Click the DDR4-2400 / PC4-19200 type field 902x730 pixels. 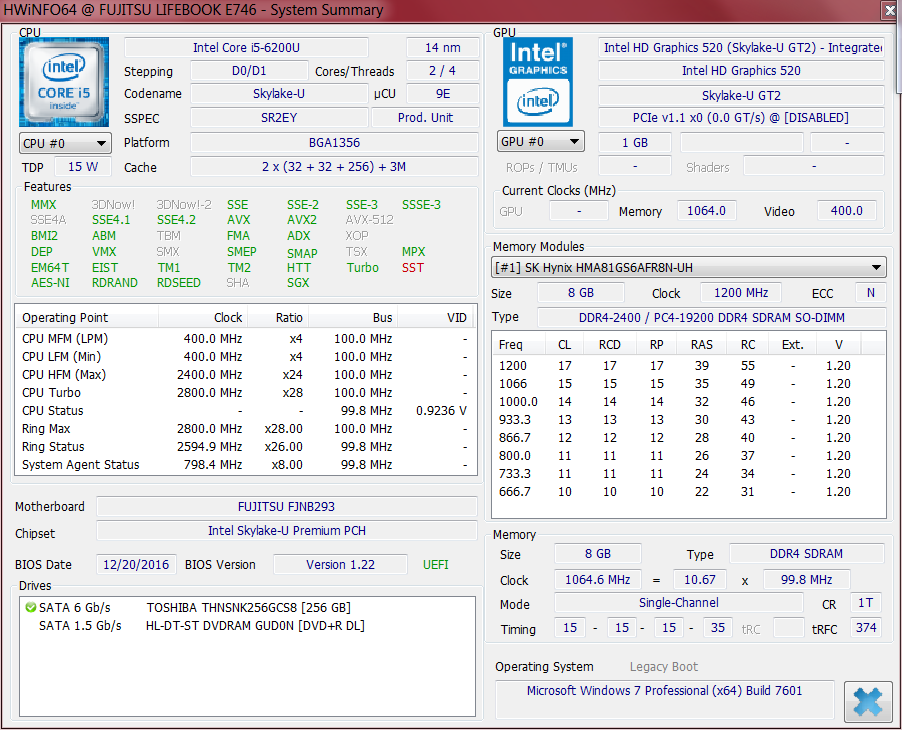point(712,318)
